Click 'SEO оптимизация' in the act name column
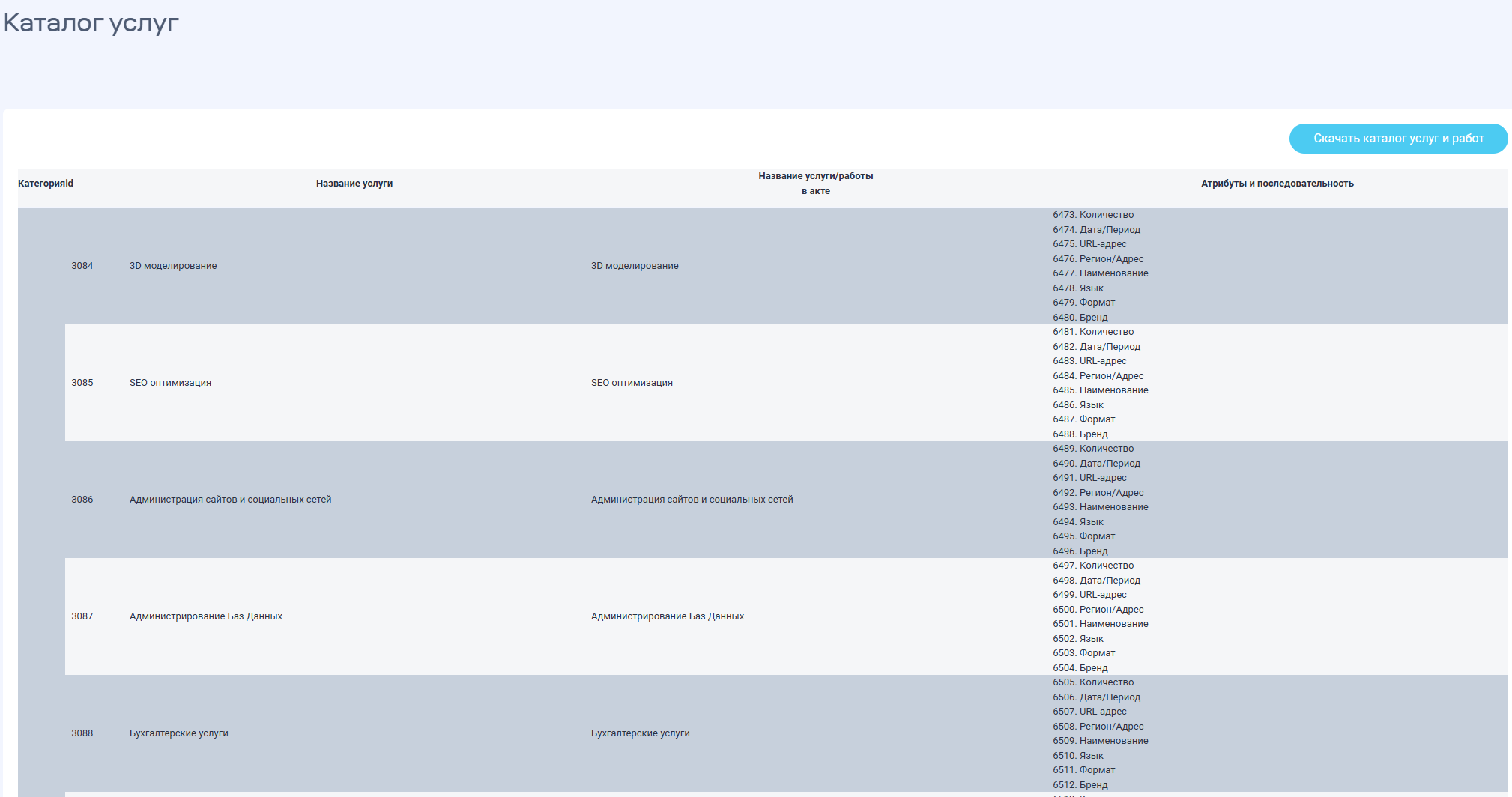The image size is (1512, 797). tap(632, 383)
